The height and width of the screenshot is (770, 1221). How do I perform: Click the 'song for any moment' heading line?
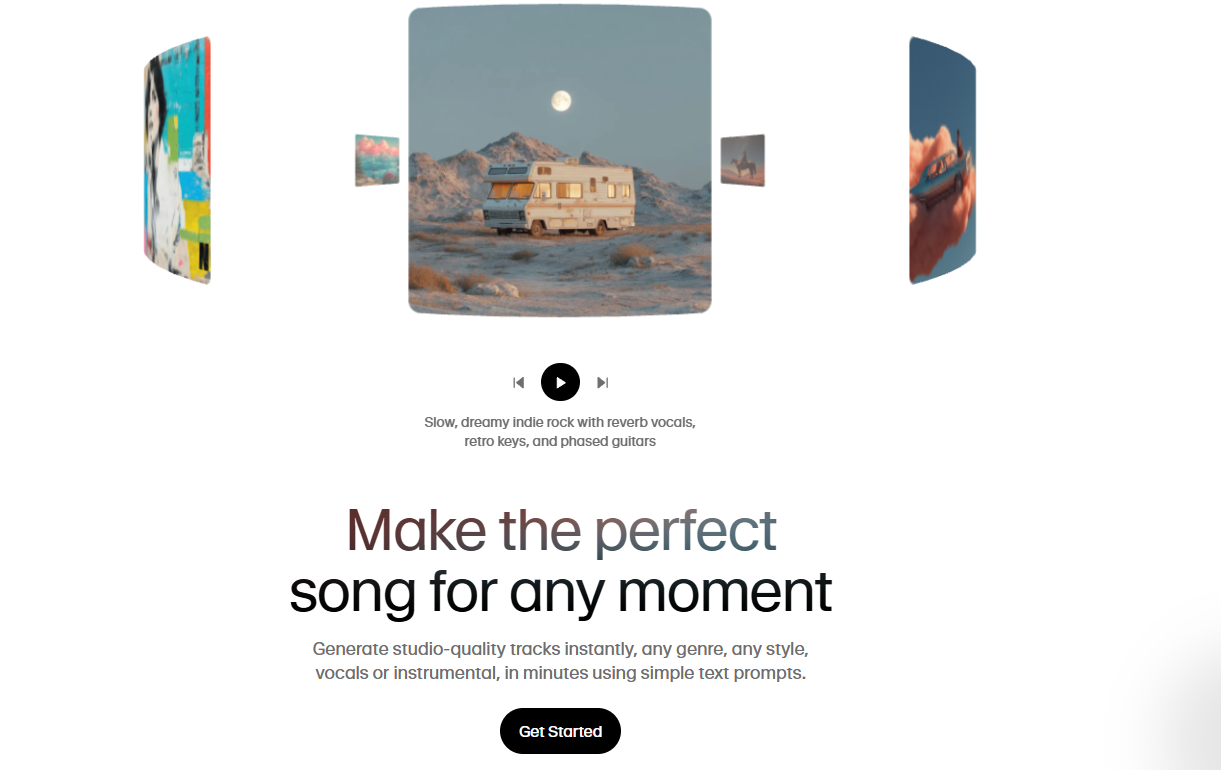(x=560, y=592)
